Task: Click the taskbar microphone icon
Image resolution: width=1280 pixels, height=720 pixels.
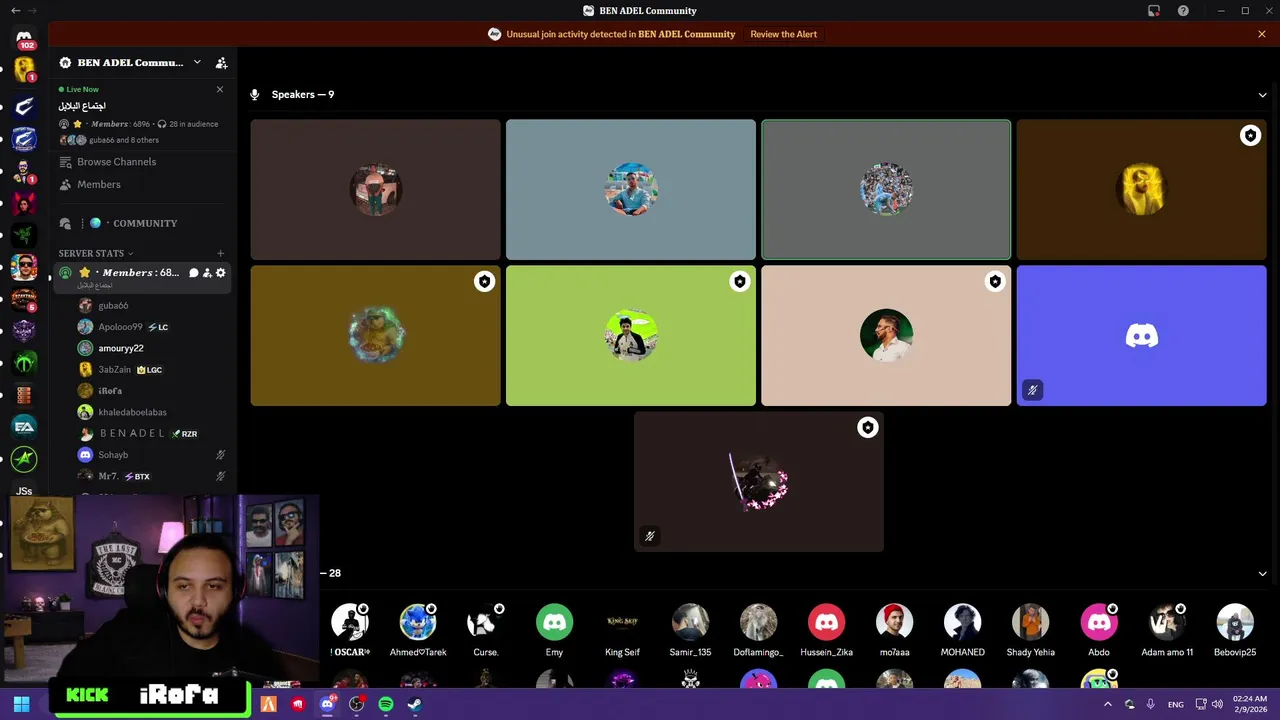Action: point(1151,704)
